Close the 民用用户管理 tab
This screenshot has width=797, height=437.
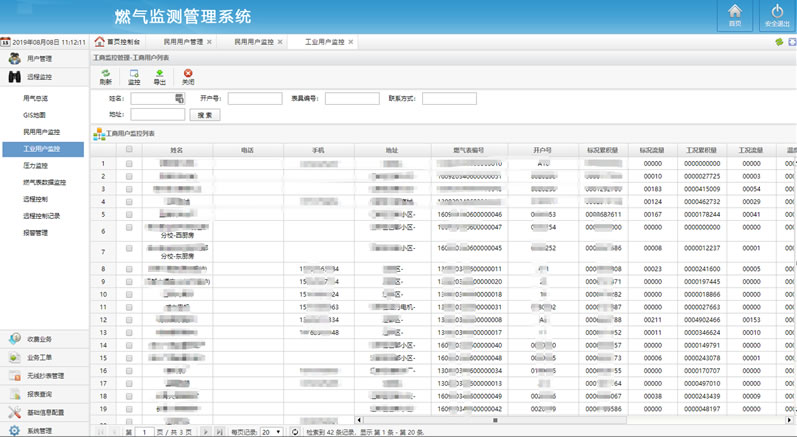click(x=209, y=42)
